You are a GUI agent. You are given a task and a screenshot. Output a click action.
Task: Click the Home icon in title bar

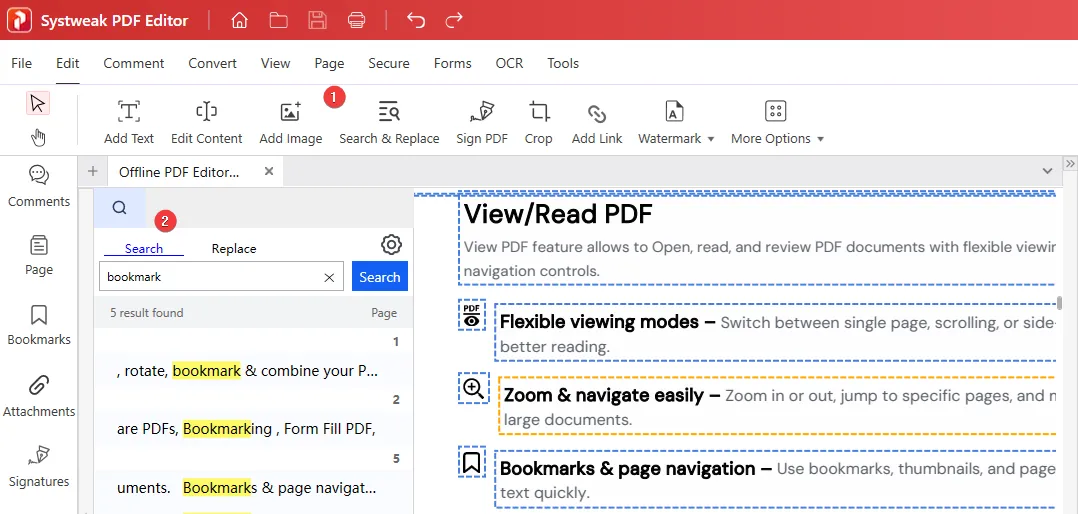point(239,20)
